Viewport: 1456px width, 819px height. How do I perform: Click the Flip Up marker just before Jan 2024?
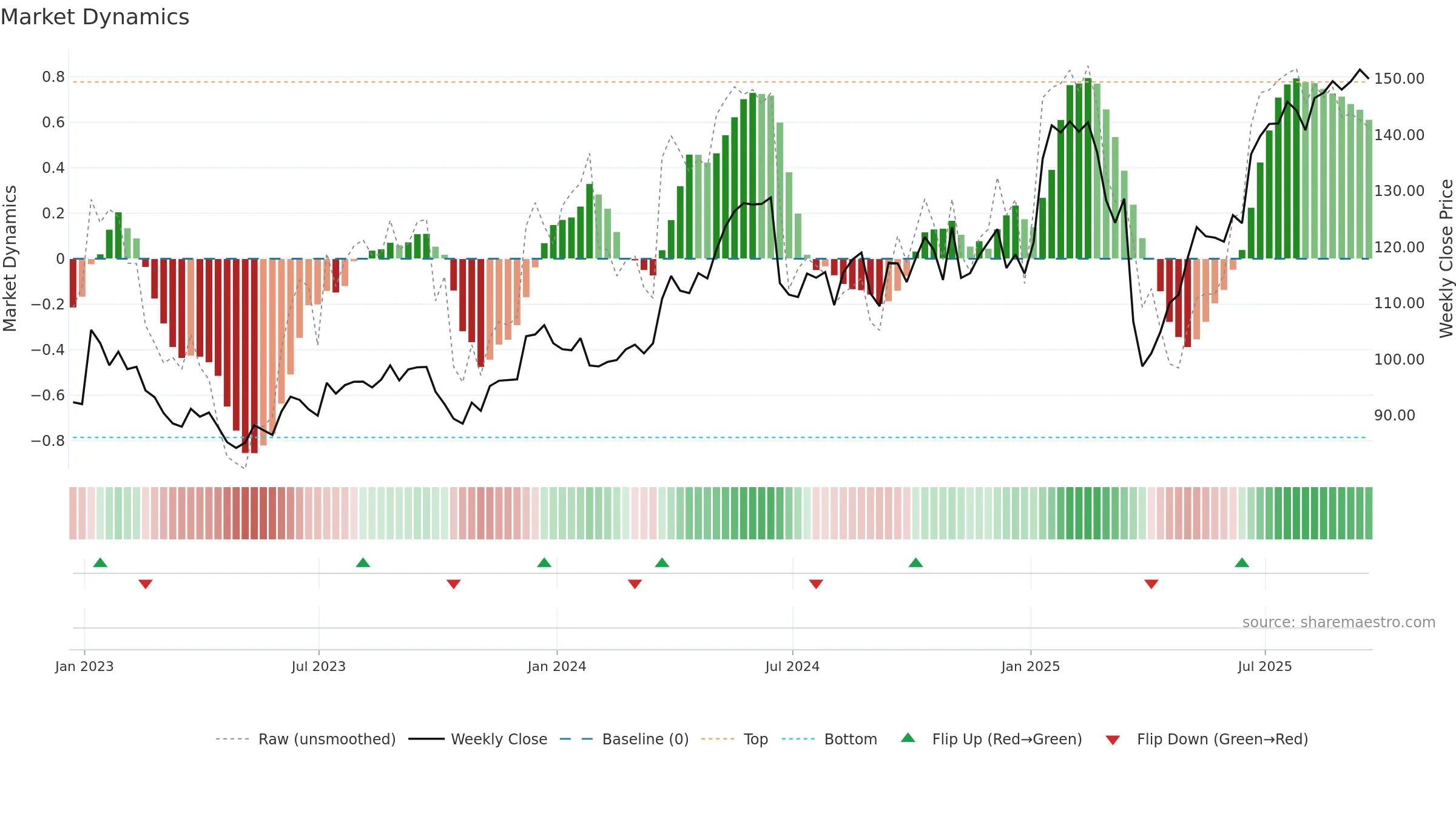(544, 562)
